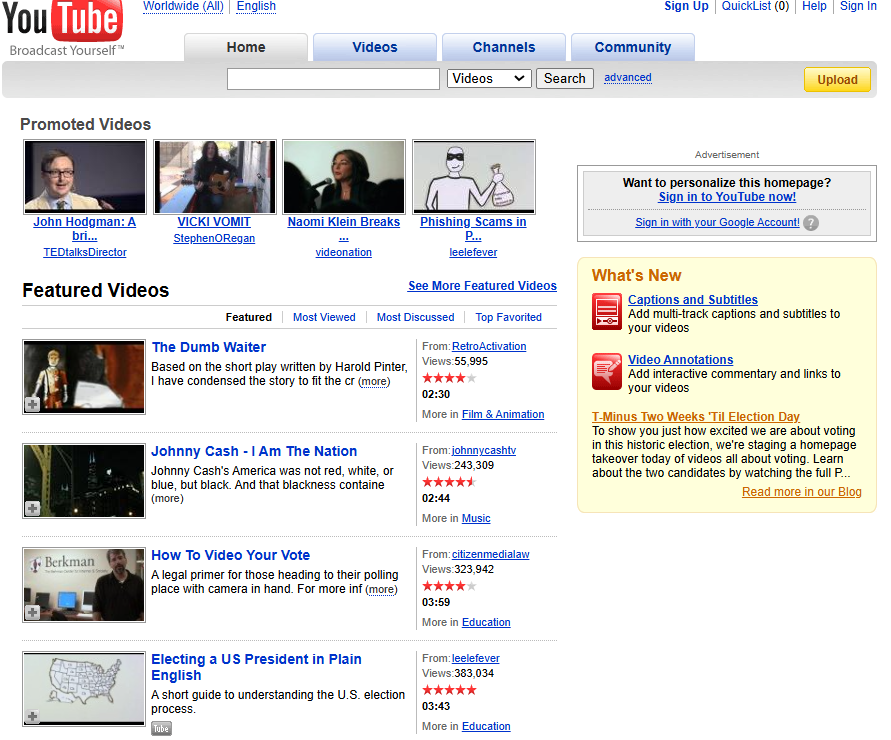The height and width of the screenshot is (740, 891).
Task: Open the Worldwide (All) region selector
Action: [183, 6]
